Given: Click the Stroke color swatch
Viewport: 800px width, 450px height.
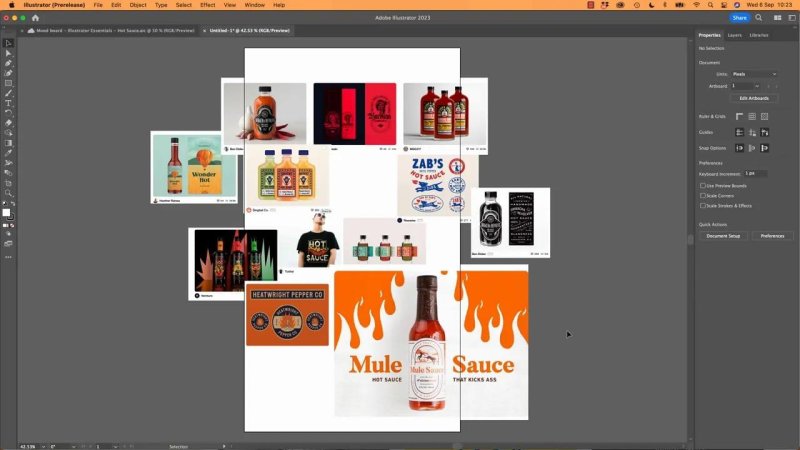Looking at the screenshot, I should pyautogui.click(x=11, y=217).
